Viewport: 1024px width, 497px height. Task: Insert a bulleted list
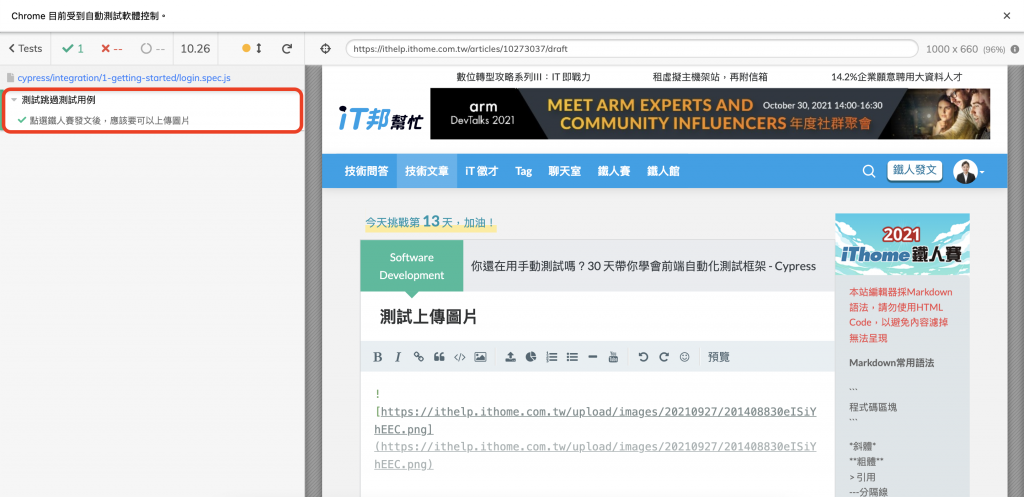(x=572, y=357)
